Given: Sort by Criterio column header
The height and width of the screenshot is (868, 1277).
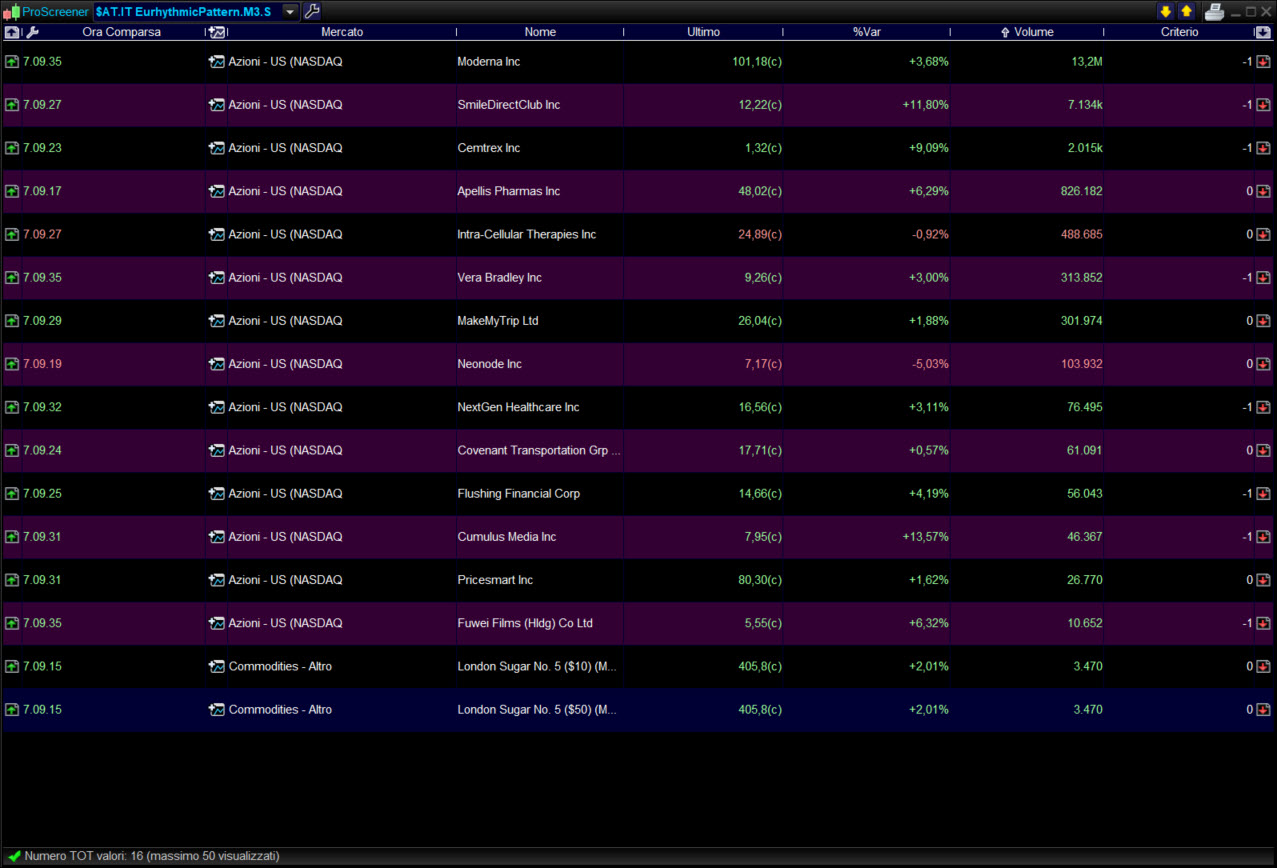Looking at the screenshot, I should point(1180,32).
